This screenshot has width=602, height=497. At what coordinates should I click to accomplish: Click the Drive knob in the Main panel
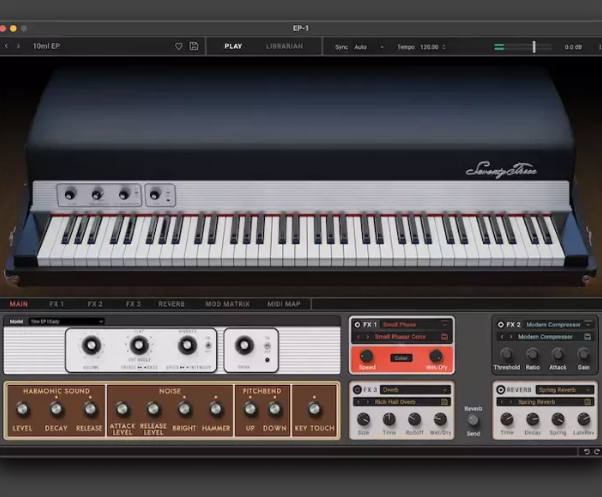[244, 345]
